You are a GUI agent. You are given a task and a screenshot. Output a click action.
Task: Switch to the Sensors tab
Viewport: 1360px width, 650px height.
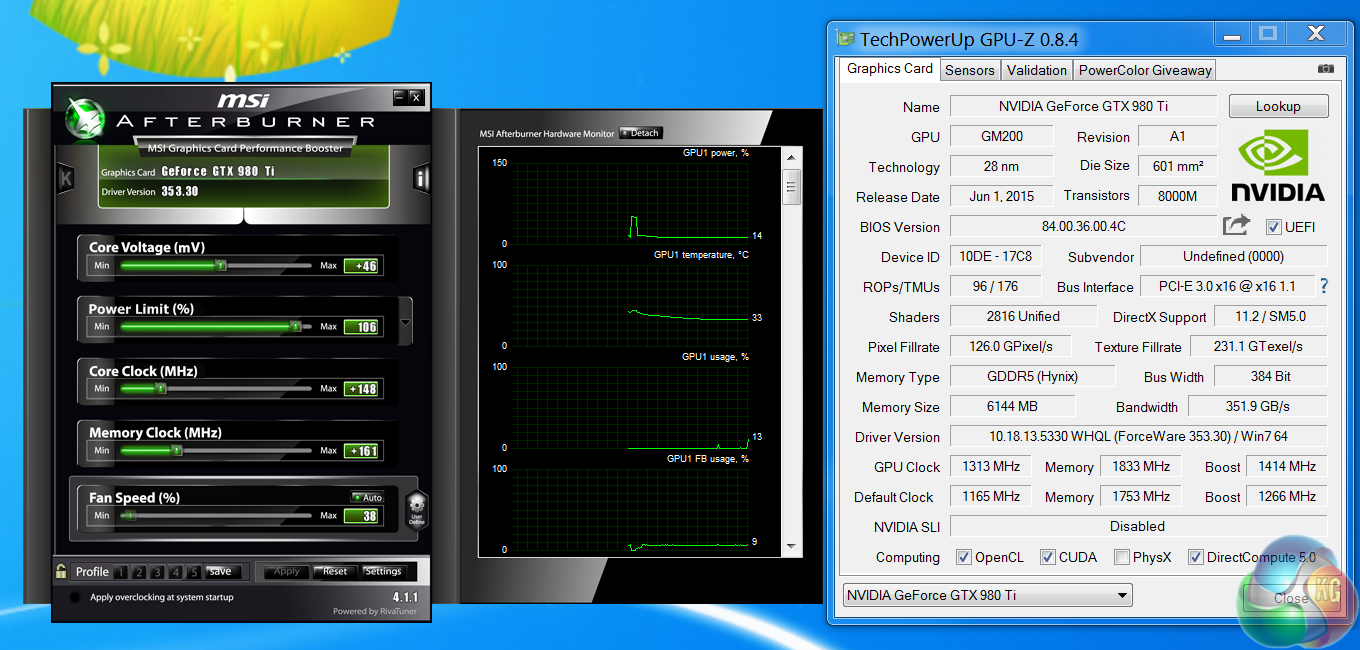click(969, 70)
